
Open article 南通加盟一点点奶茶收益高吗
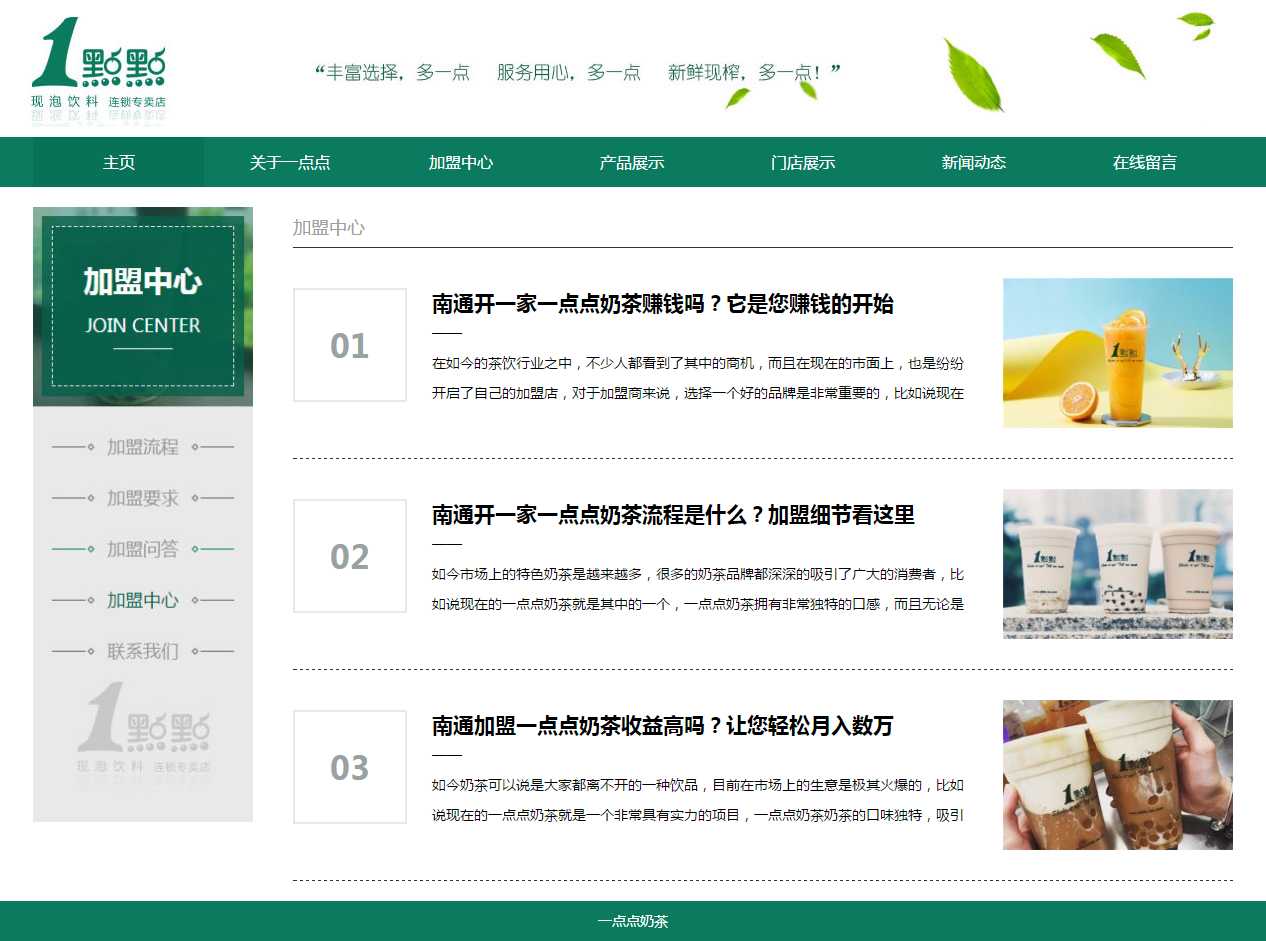coord(662,726)
